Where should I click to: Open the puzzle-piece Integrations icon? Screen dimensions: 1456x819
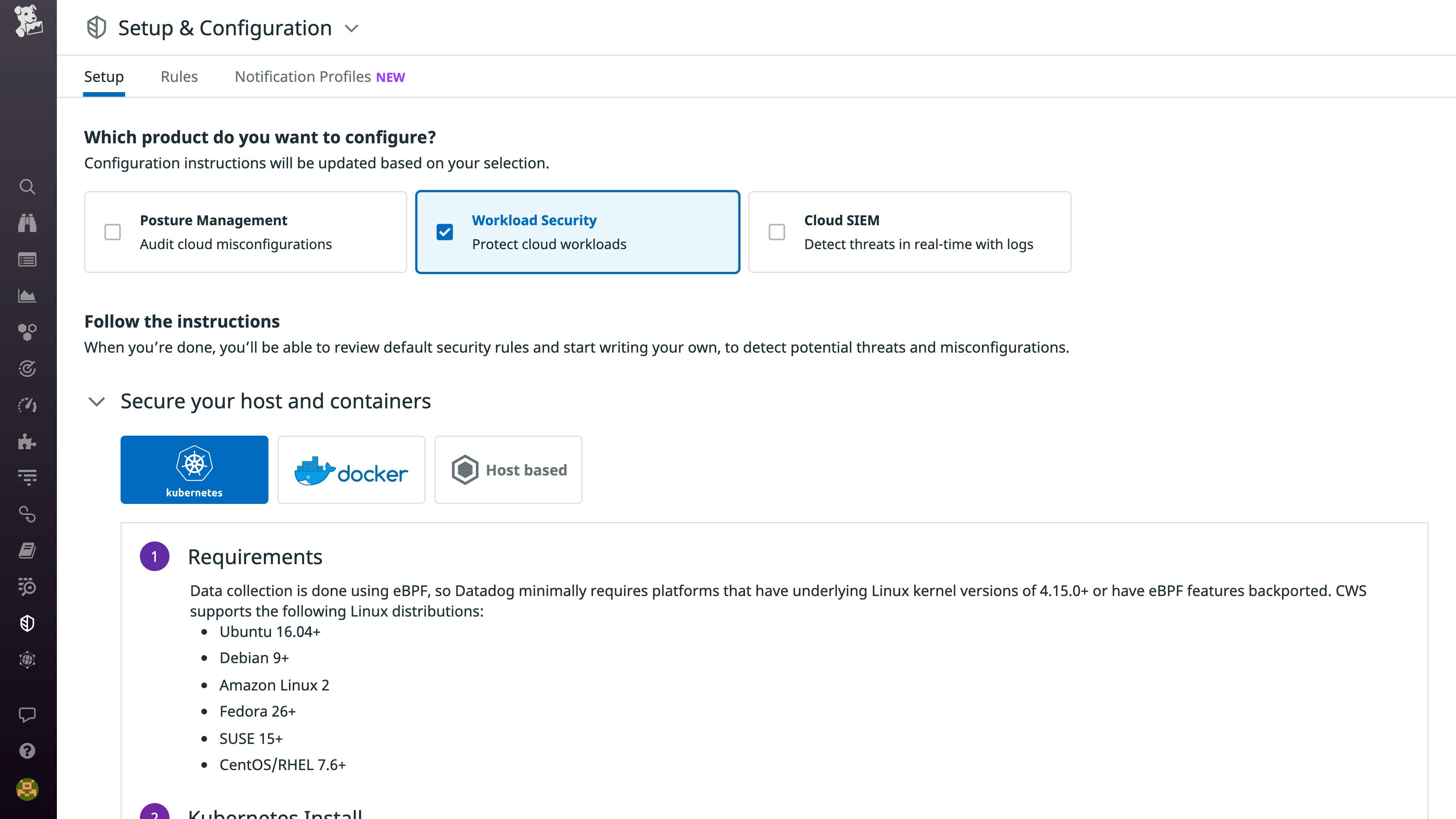point(27,441)
